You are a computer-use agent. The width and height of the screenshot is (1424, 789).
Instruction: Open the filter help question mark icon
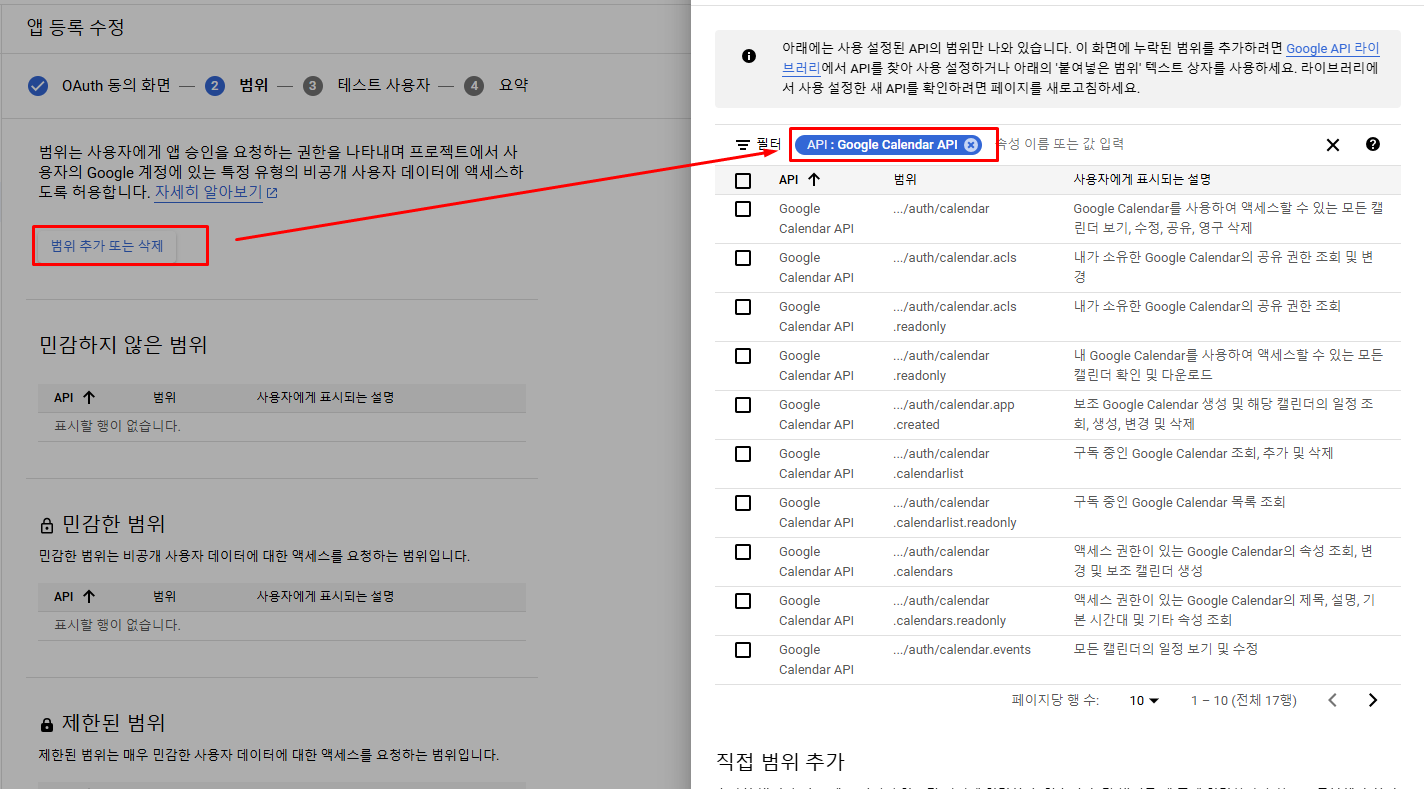pyautogui.click(x=1372, y=144)
